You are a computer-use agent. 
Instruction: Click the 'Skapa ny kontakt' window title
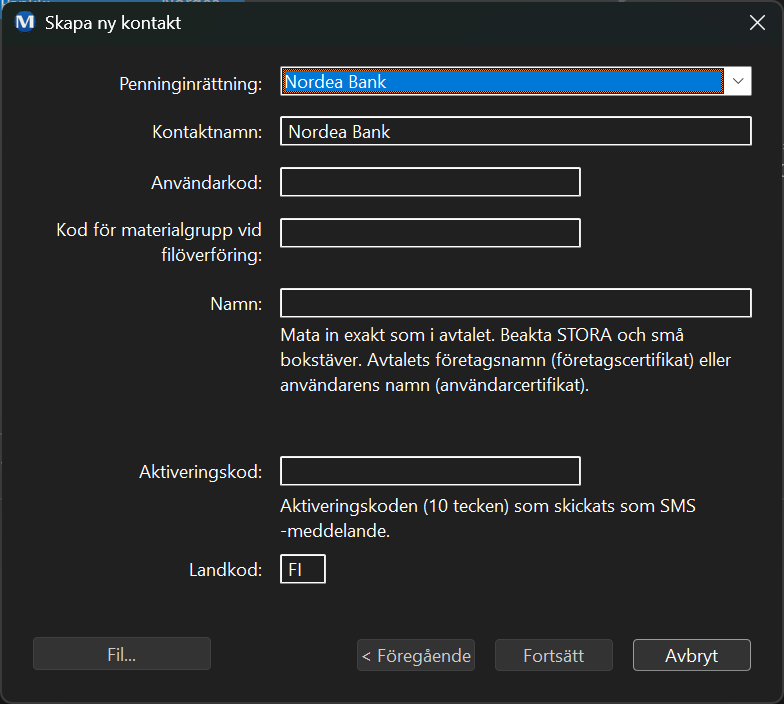(x=113, y=23)
